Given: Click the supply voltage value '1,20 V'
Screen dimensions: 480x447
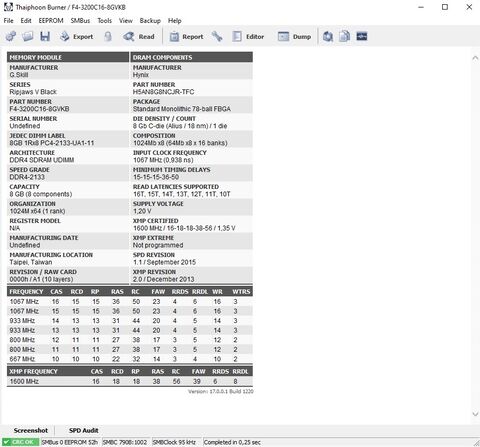Looking at the screenshot, I should point(142,211).
